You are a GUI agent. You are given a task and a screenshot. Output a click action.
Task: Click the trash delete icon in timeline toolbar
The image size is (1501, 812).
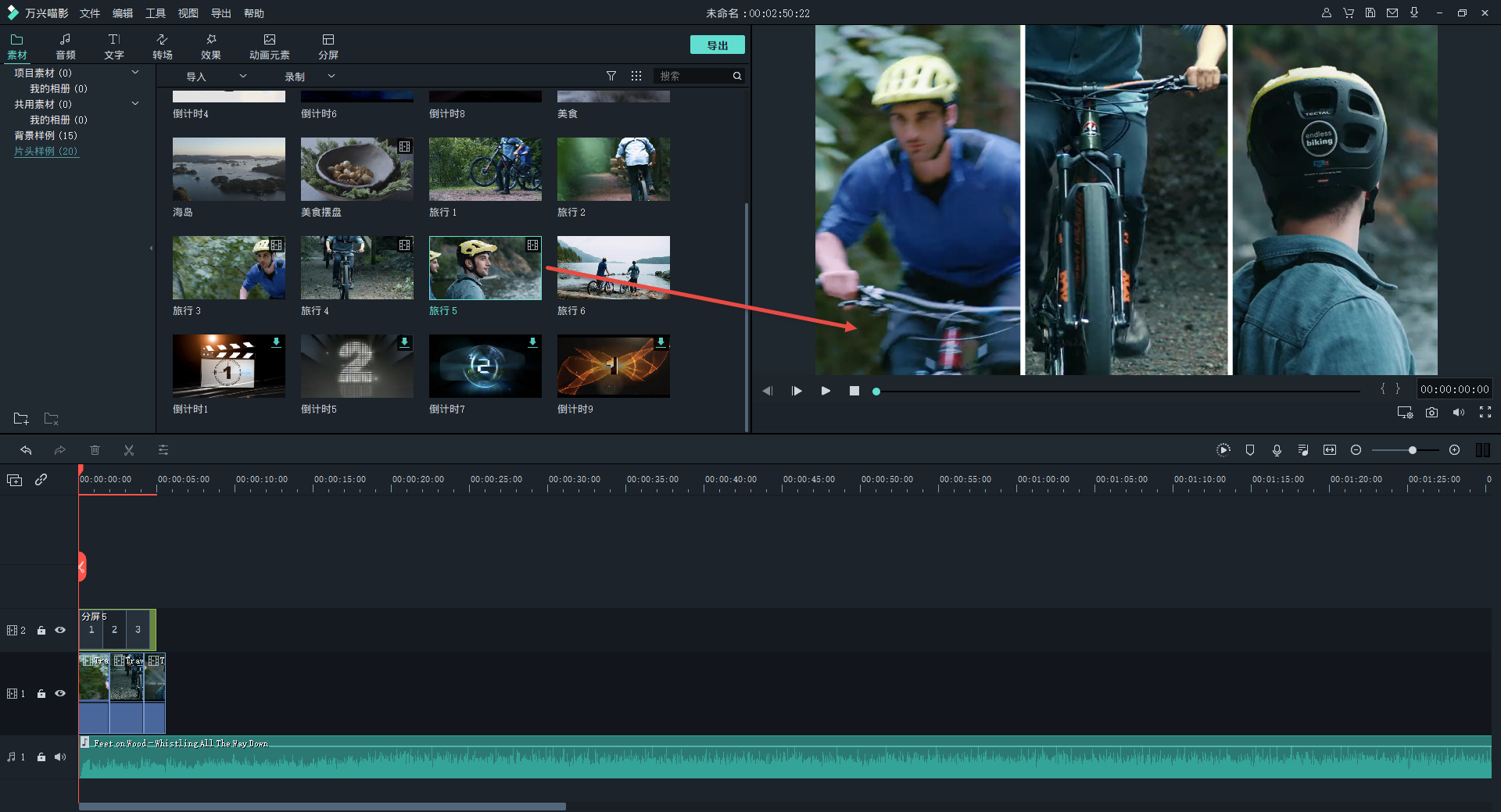[95, 450]
